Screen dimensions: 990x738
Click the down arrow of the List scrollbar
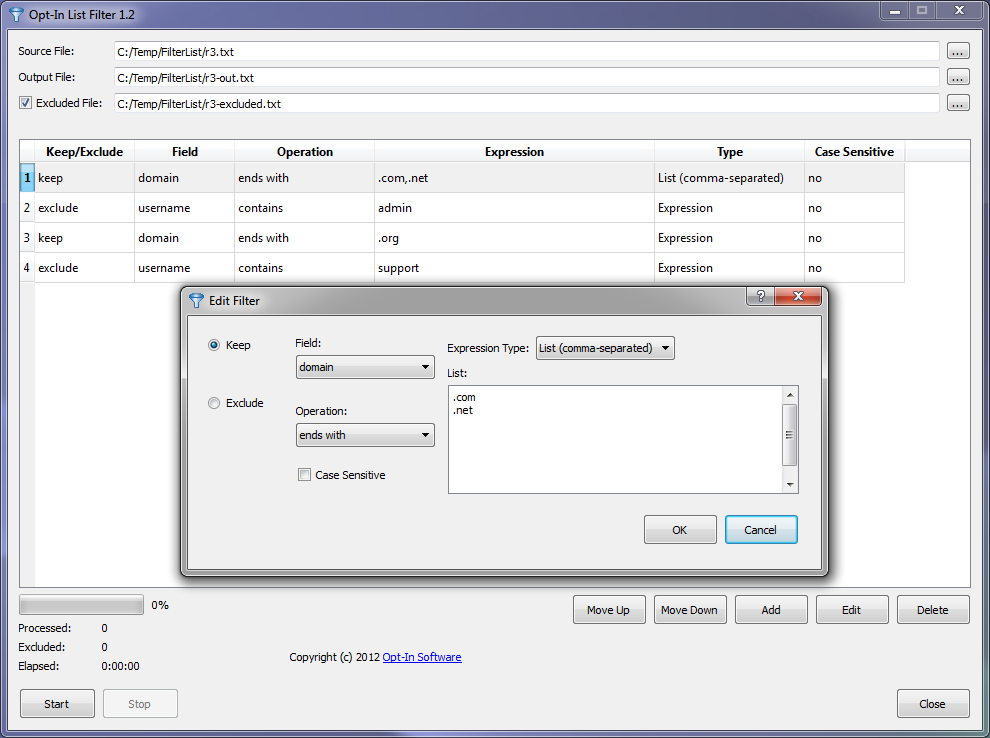pyautogui.click(x=790, y=484)
